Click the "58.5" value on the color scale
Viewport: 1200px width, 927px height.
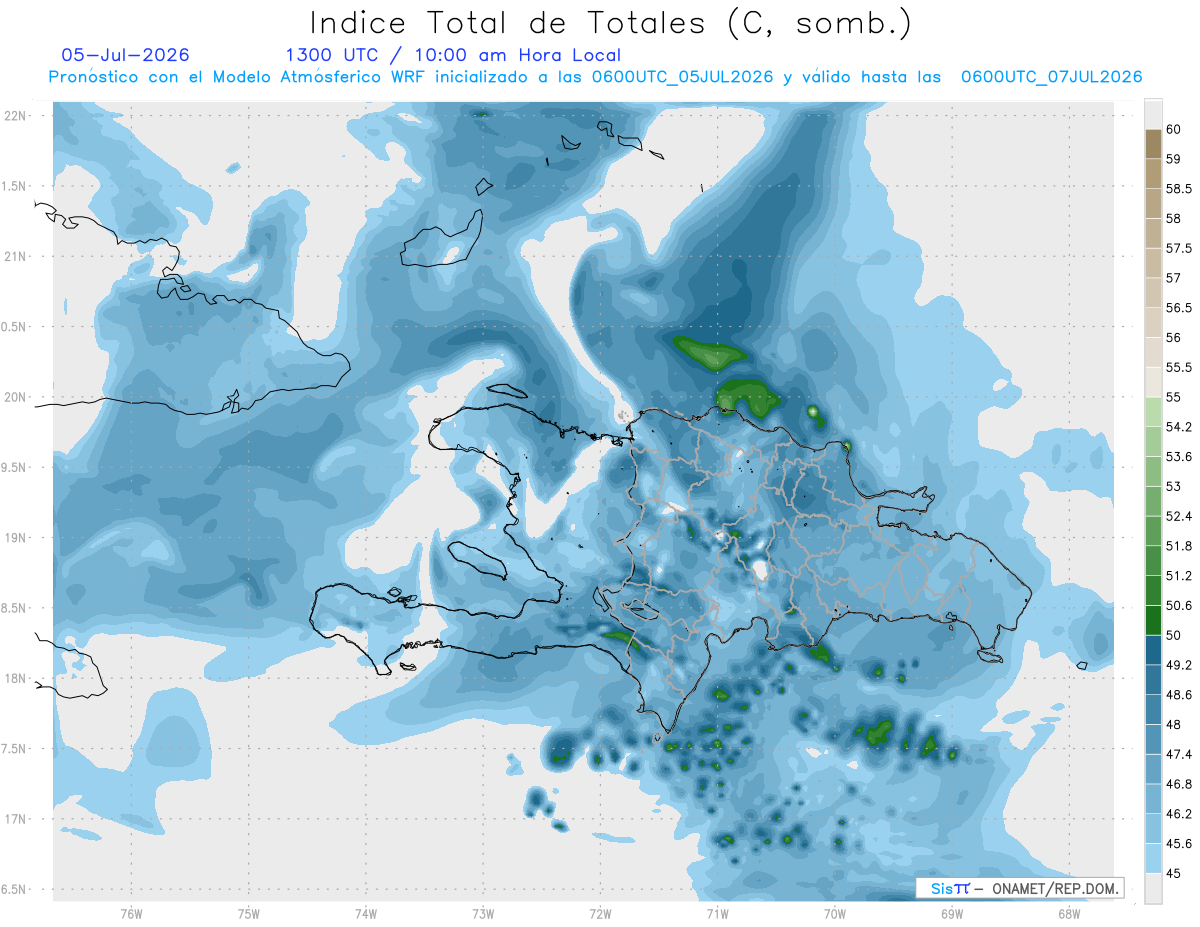(1179, 189)
